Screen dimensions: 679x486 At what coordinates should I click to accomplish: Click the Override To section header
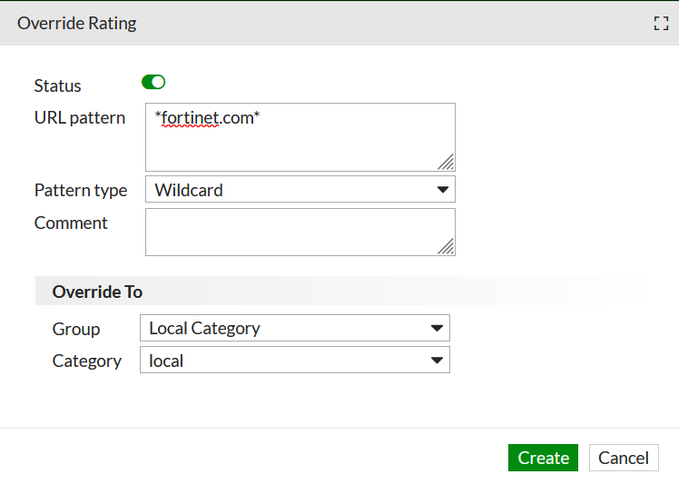tap(97, 291)
